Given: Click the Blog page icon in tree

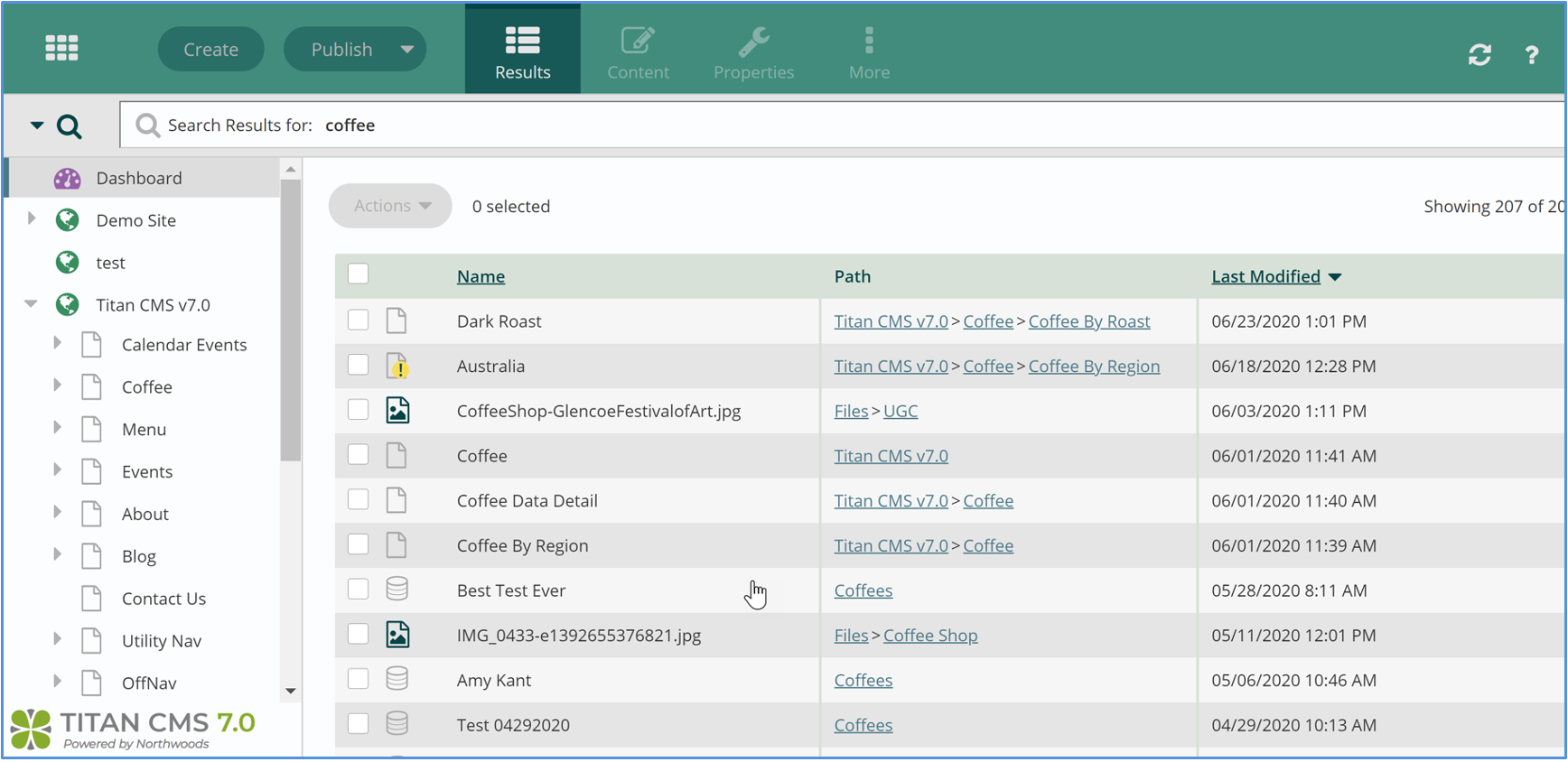Looking at the screenshot, I should coord(91,556).
